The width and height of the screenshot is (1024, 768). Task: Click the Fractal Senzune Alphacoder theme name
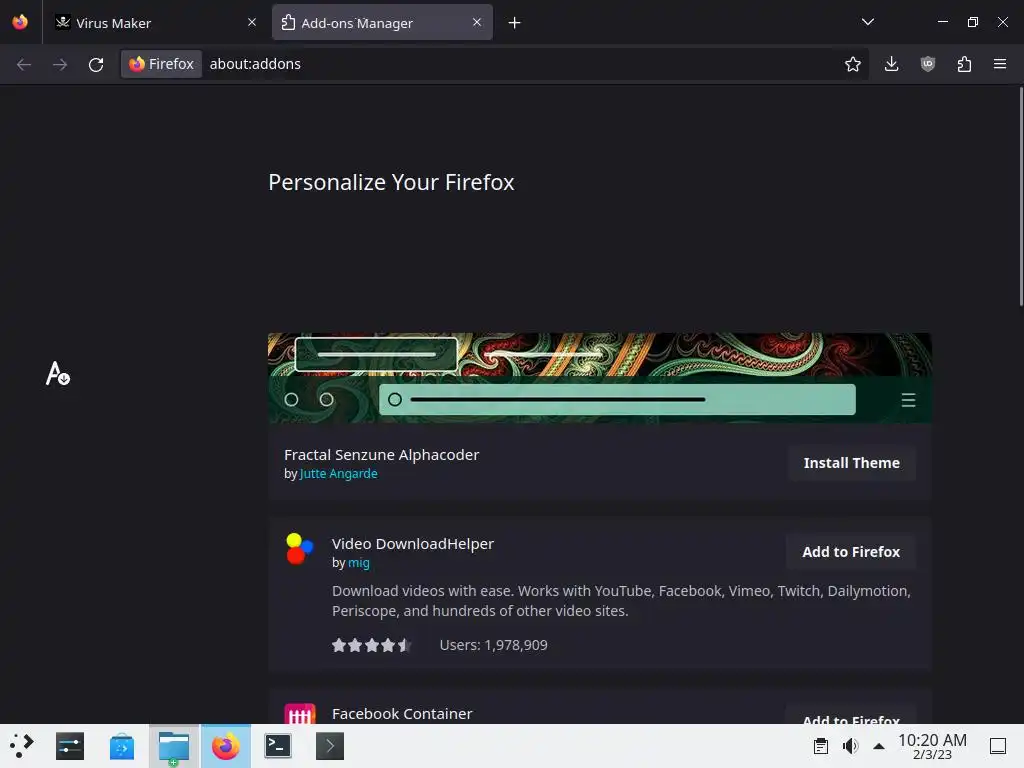coord(381,455)
